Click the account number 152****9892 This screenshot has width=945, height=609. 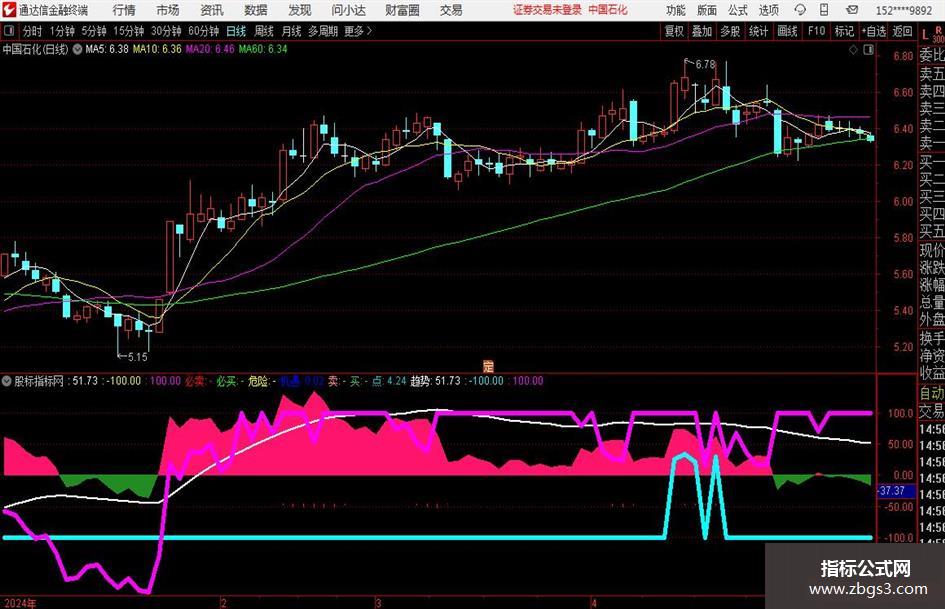pyautogui.click(x=904, y=10)
